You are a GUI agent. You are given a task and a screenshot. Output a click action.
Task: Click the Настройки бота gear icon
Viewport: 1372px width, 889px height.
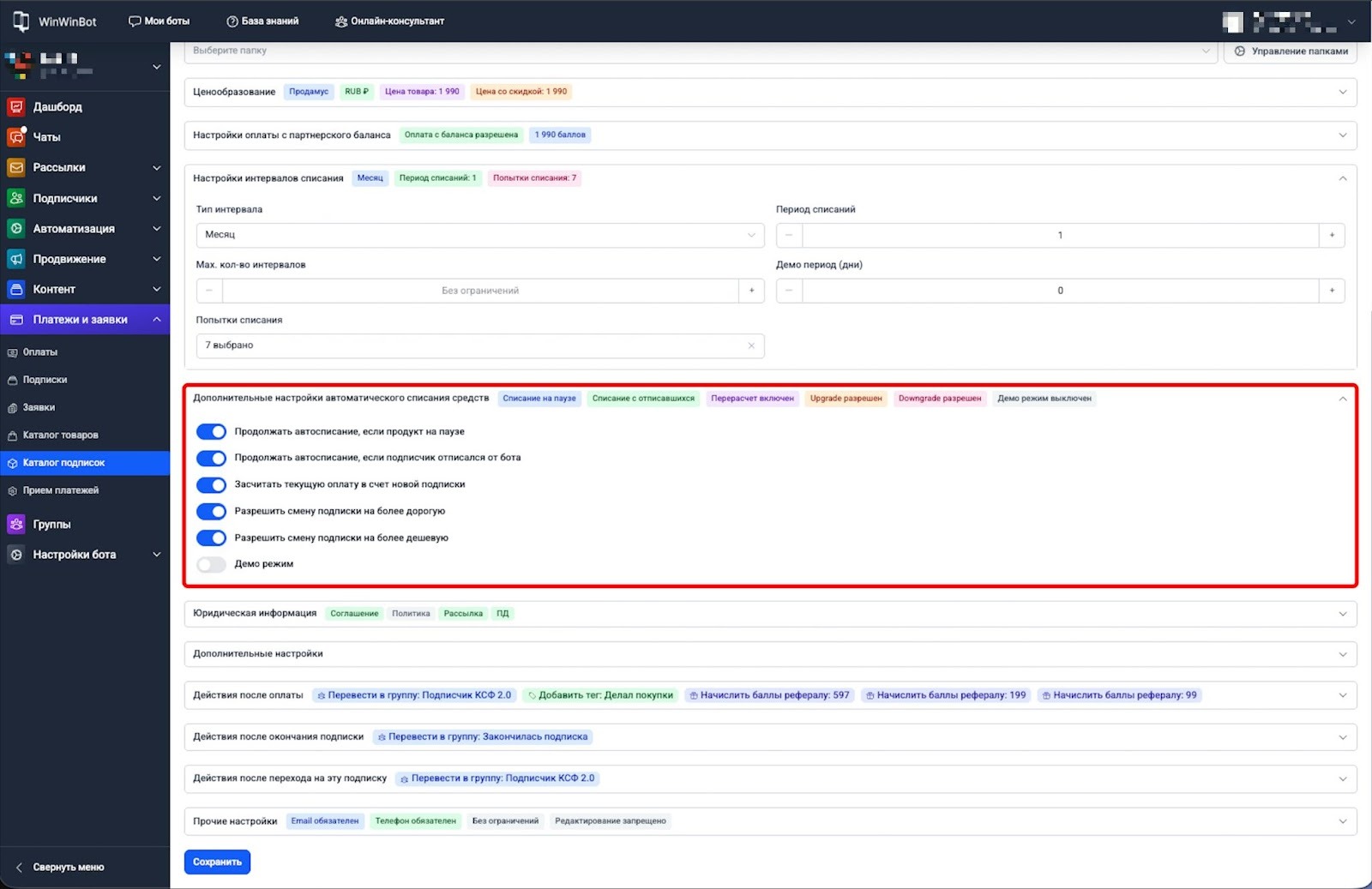coord(15,555)
